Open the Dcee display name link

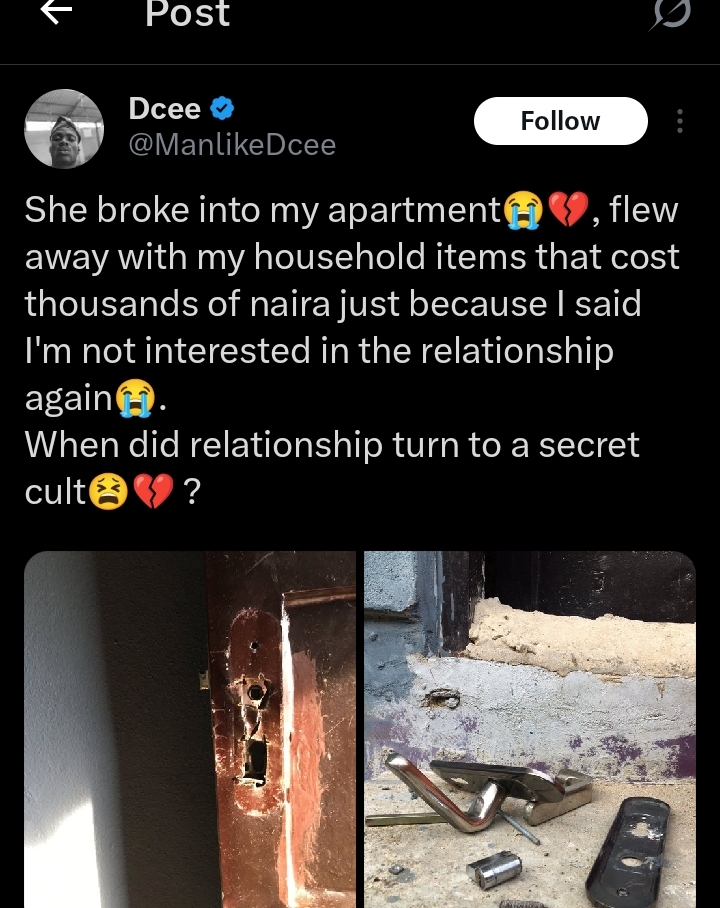(165, 108)
